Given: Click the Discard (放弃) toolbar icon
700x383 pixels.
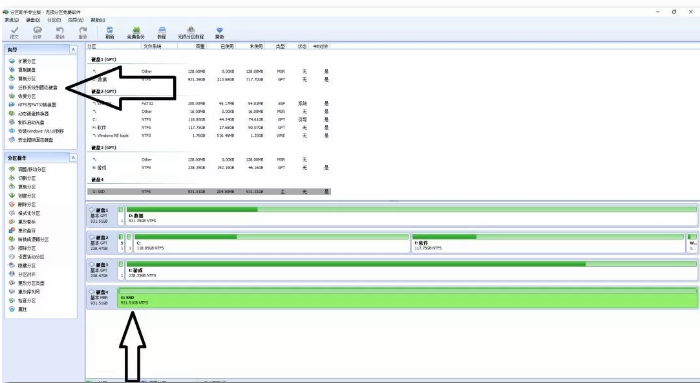Looking at the screenshot, I should 37,32.
